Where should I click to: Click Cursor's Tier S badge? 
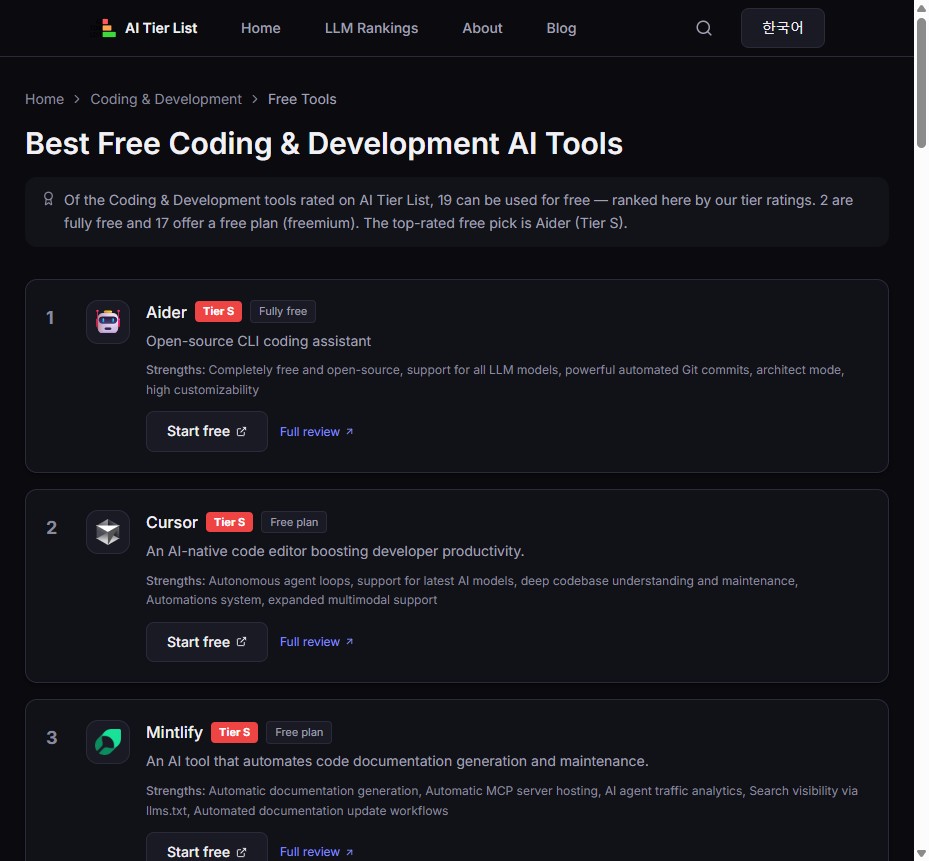[x=229, y=522]
